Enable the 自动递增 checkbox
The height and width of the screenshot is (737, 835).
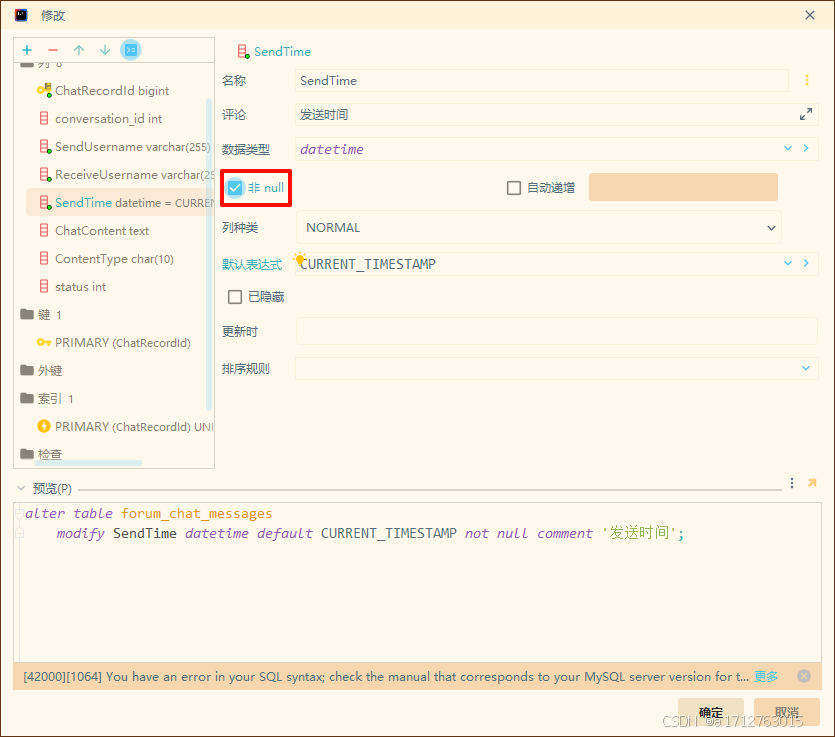514,187
